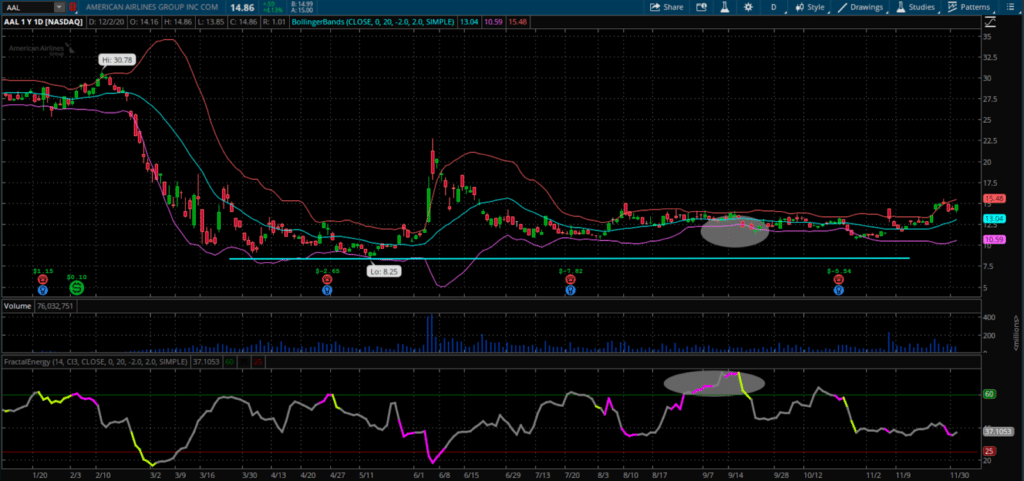Screen dimensions: 1024x481
Task: Click the AAL 1 Y 1D [NASDAQ] label
Action: (44, 22)
